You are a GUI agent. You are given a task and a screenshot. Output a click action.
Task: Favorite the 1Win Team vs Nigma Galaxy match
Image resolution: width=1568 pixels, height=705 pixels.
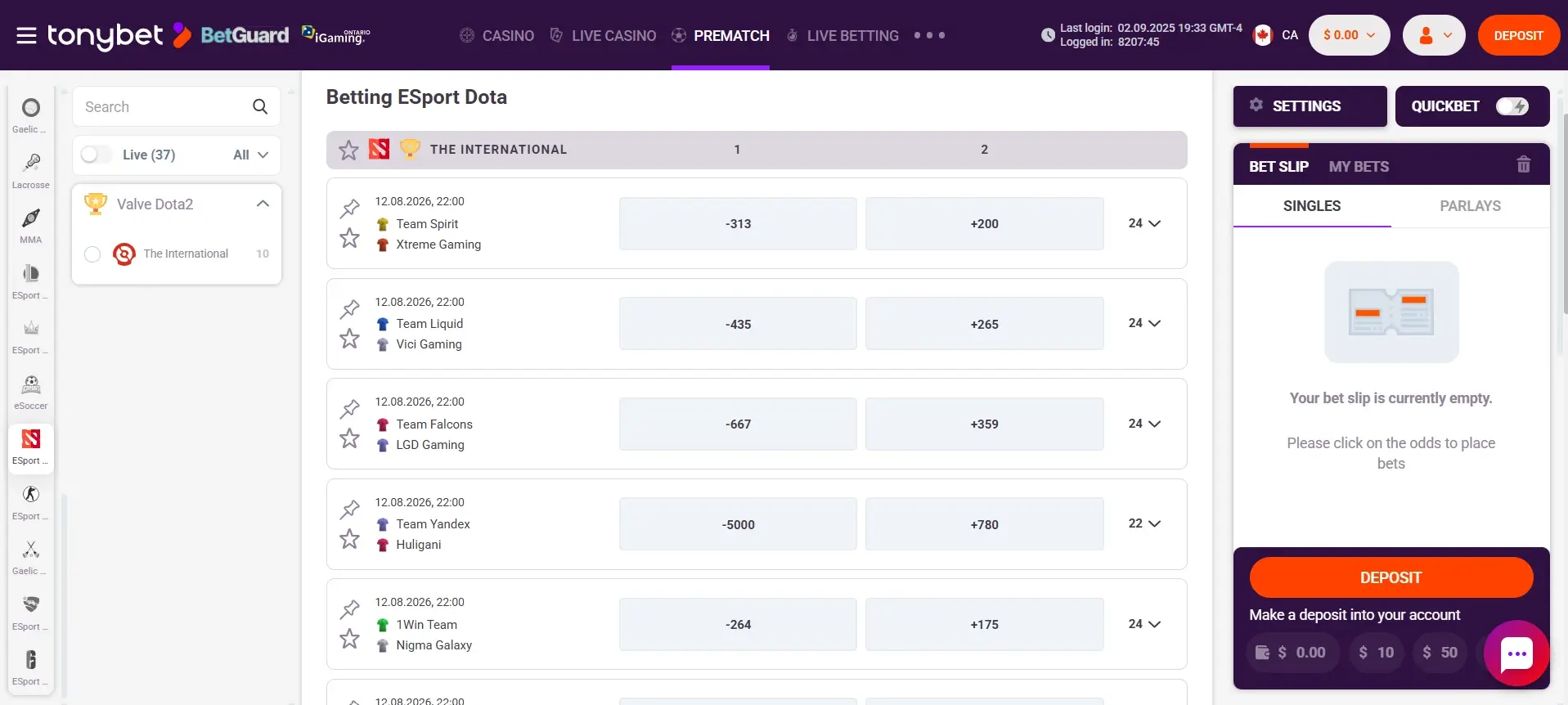(x=350, y=639)
